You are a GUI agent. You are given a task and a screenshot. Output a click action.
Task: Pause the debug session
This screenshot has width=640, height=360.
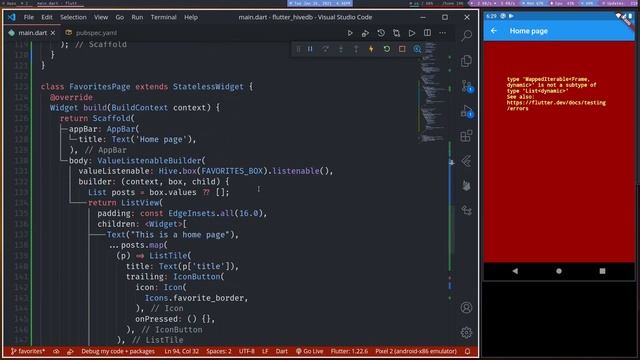(x=310, y=49)
